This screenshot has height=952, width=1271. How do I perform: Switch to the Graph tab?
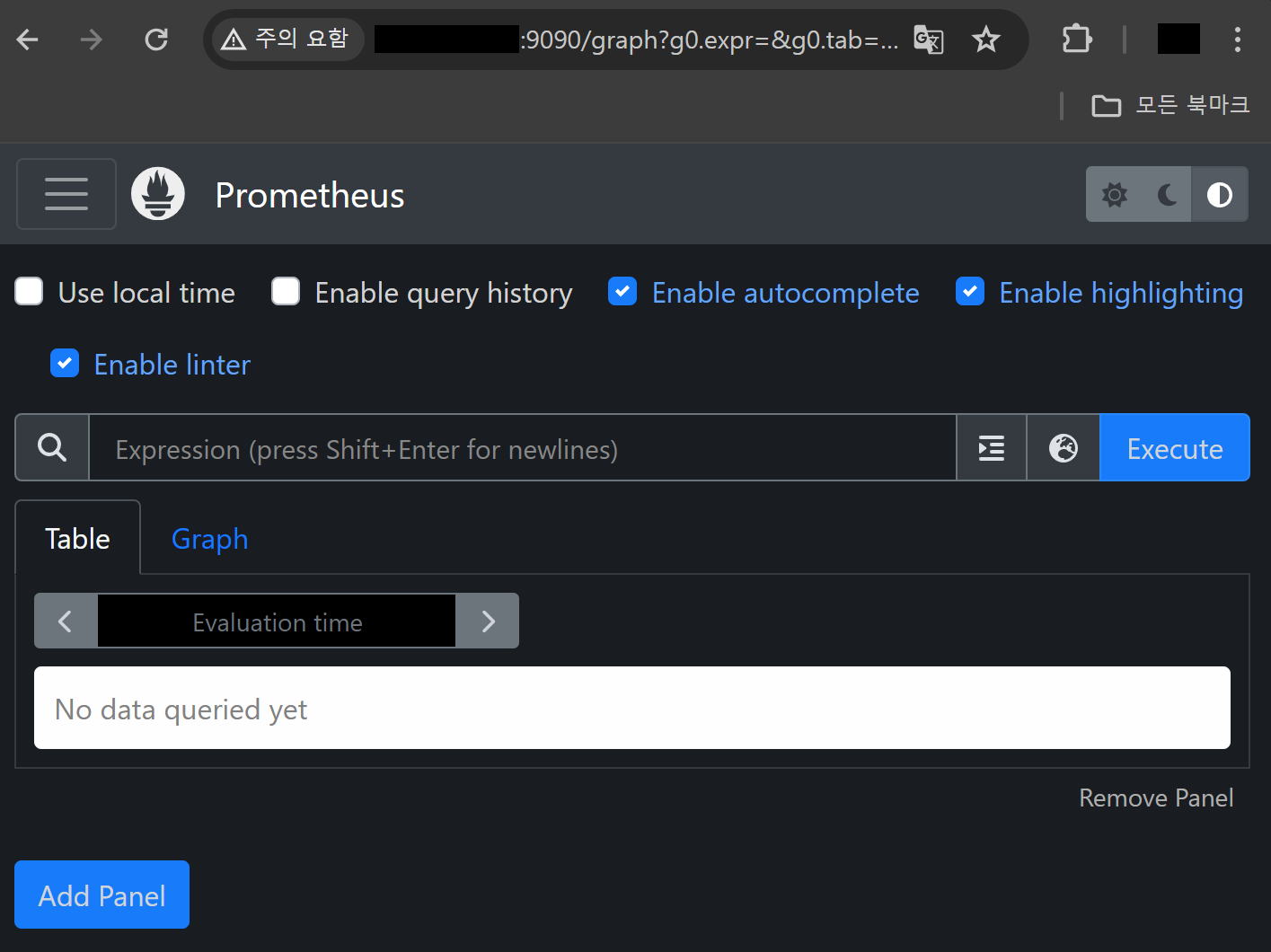[209, 539]
